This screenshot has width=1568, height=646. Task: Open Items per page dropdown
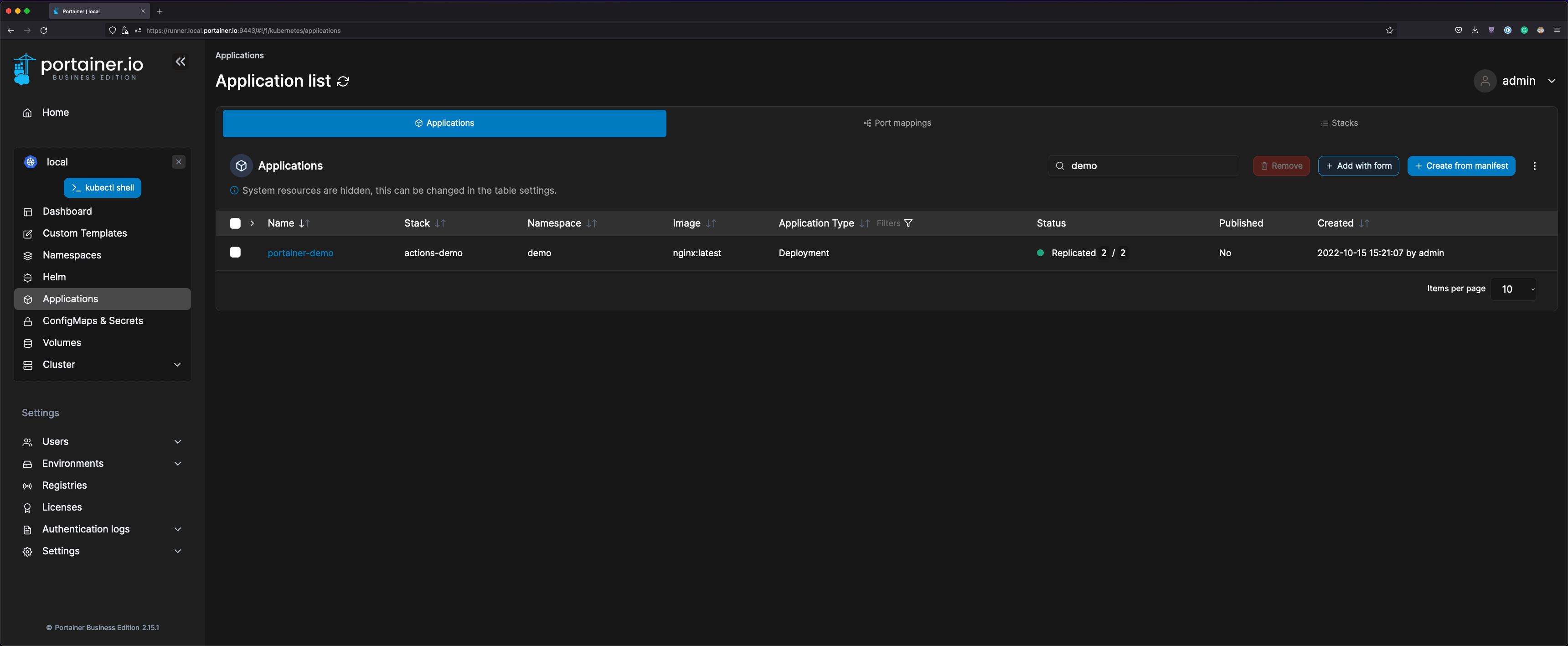coord(1514,289)
